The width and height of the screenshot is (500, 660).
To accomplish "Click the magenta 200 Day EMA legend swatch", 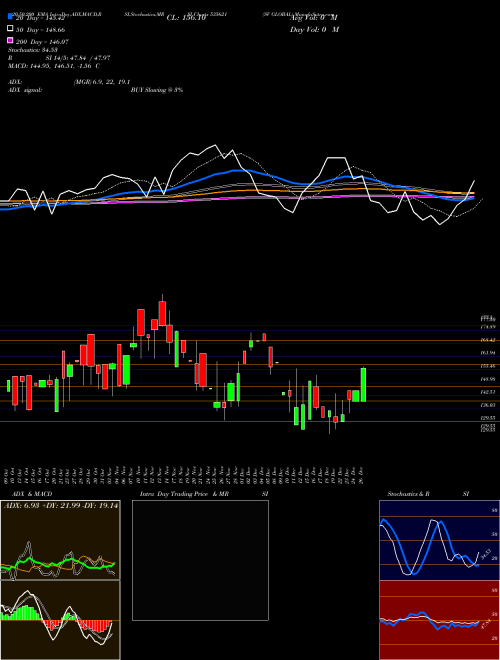I will pos(11,40).
